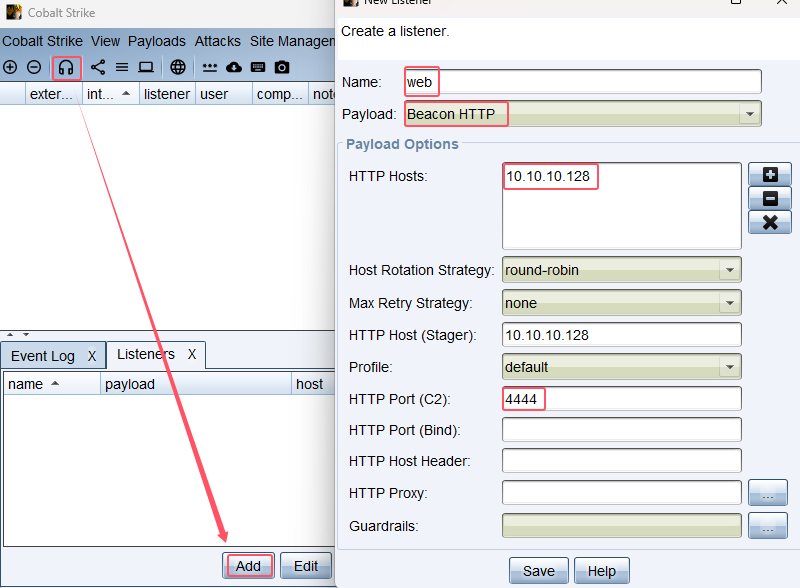This screenshot has height=588, width=800.
Task: Remove host with the minus button
Action: click(x=769, y=199)
